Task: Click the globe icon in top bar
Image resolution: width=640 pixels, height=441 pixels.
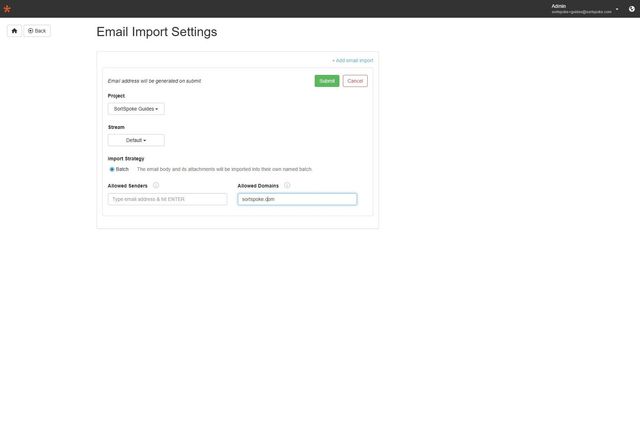Action: pyautogui.click(x=631, y=9)
